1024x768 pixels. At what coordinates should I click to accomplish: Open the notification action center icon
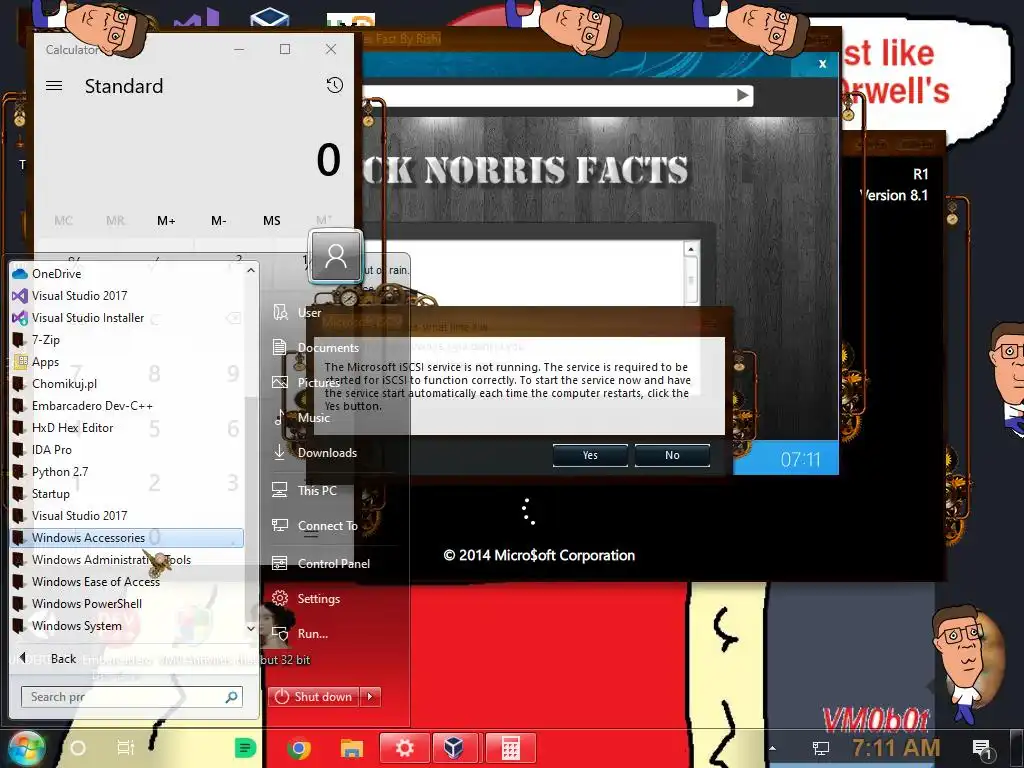click(x=982, y=749)
